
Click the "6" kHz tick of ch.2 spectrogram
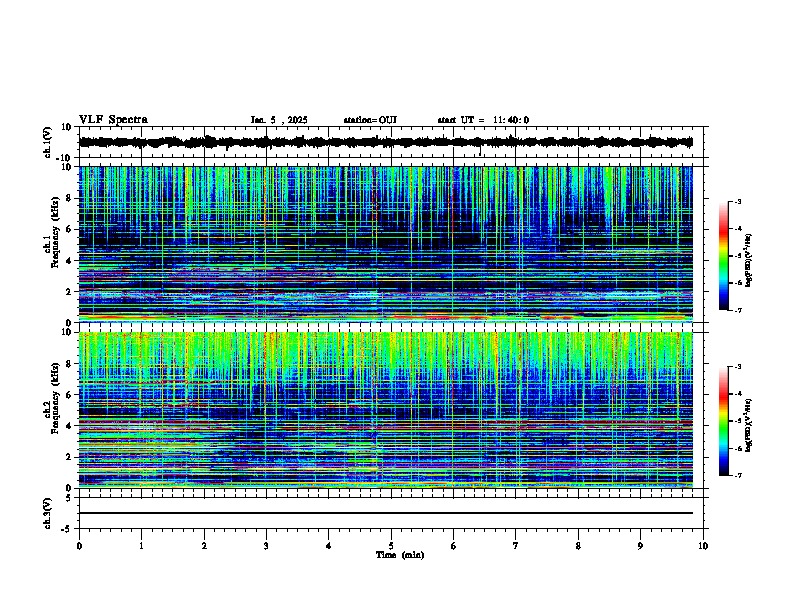point(69,394)
